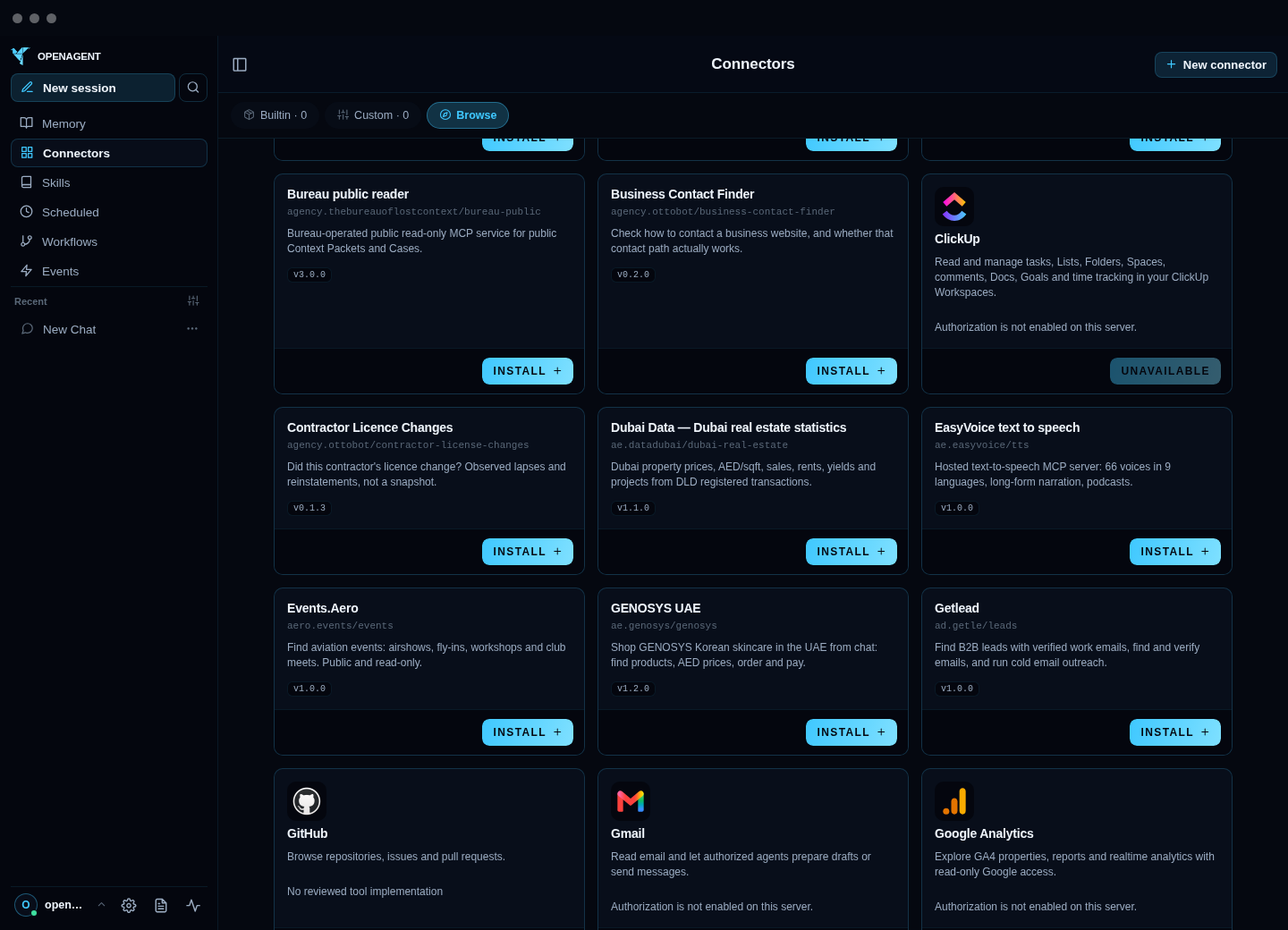Install EasyVoice text to speech connector

coord(1175,552)
